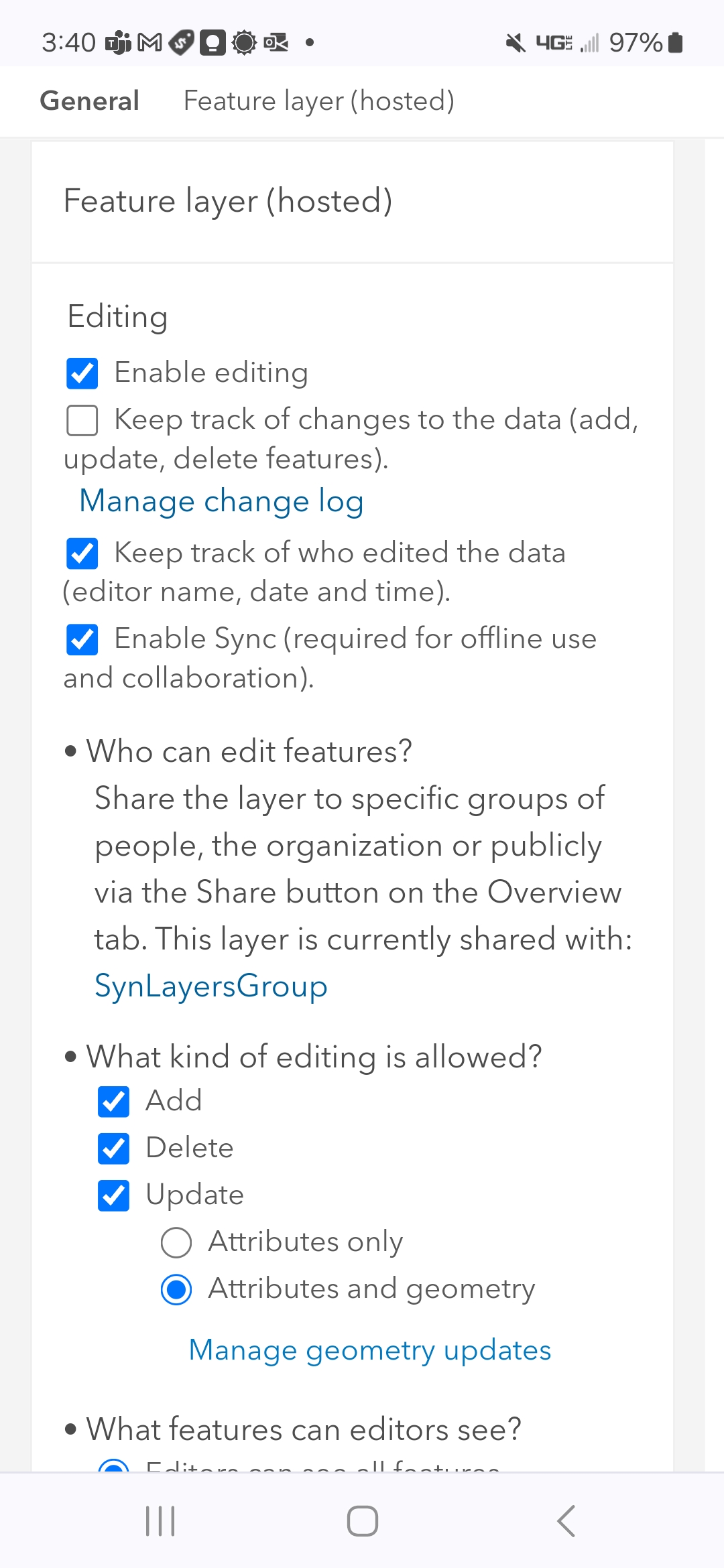
Task: Disable the Enable editing checkbox
Action: (81, 373)
